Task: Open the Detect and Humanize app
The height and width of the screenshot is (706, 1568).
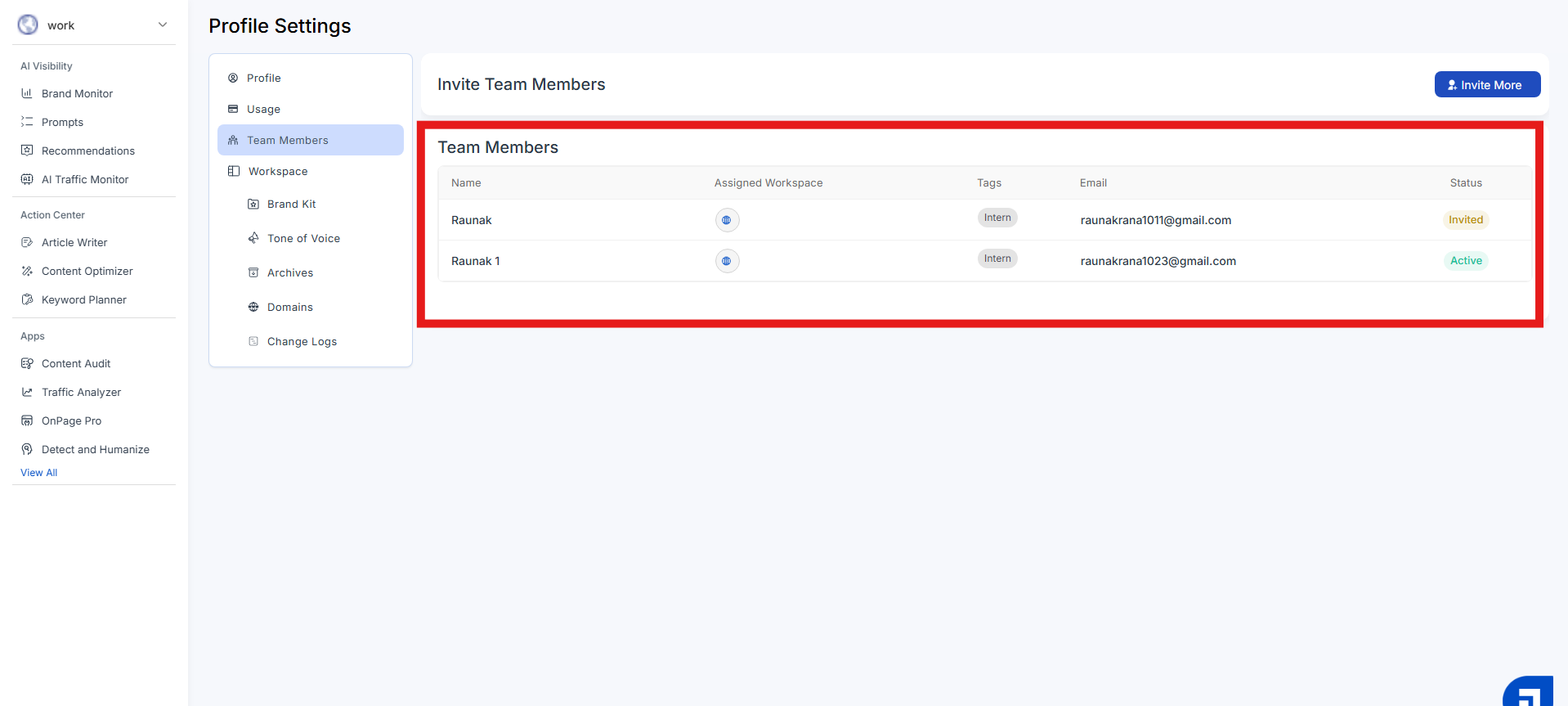Action: 95,449
